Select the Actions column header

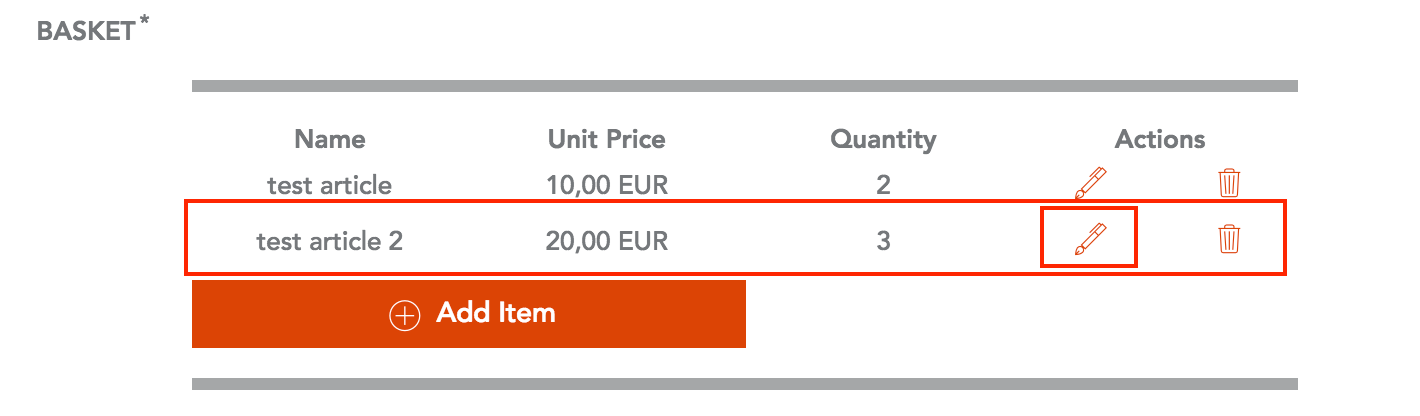1160,139
